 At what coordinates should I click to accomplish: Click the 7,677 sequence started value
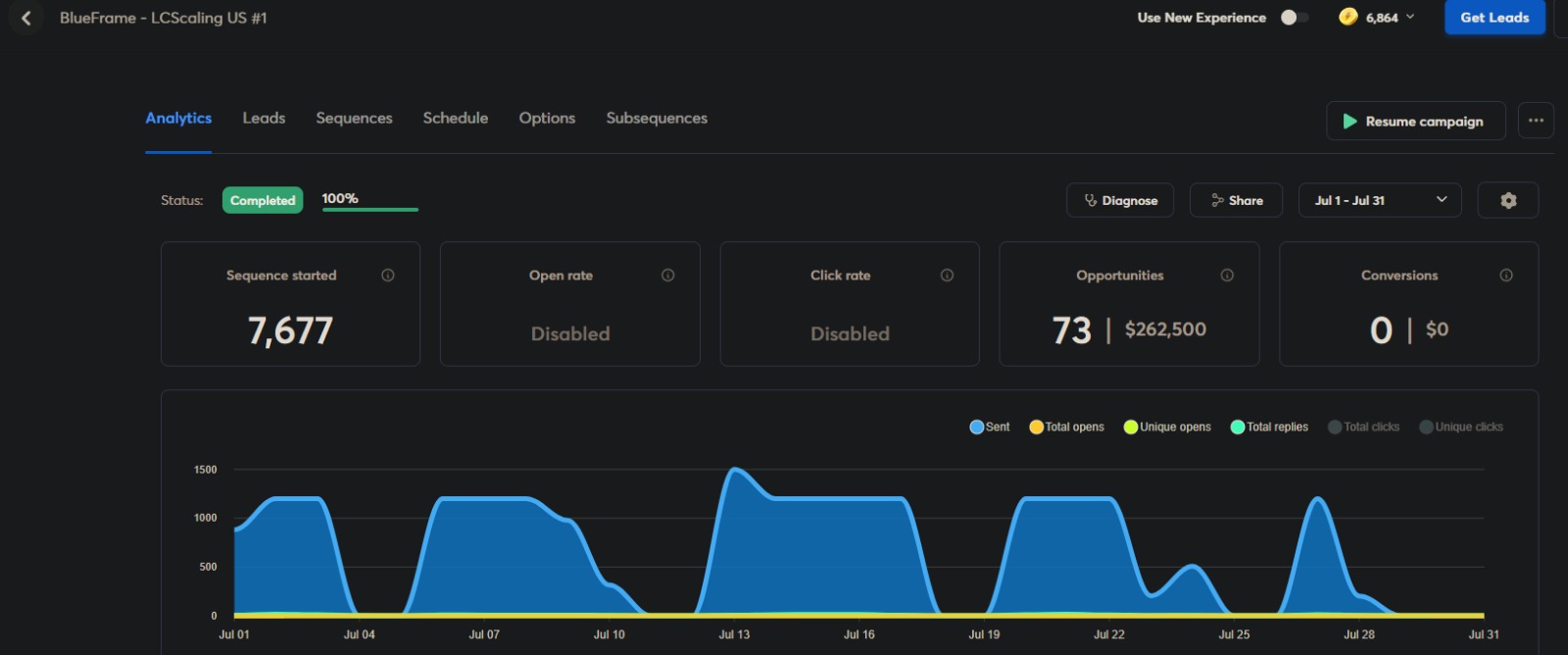tap(290, 330)
